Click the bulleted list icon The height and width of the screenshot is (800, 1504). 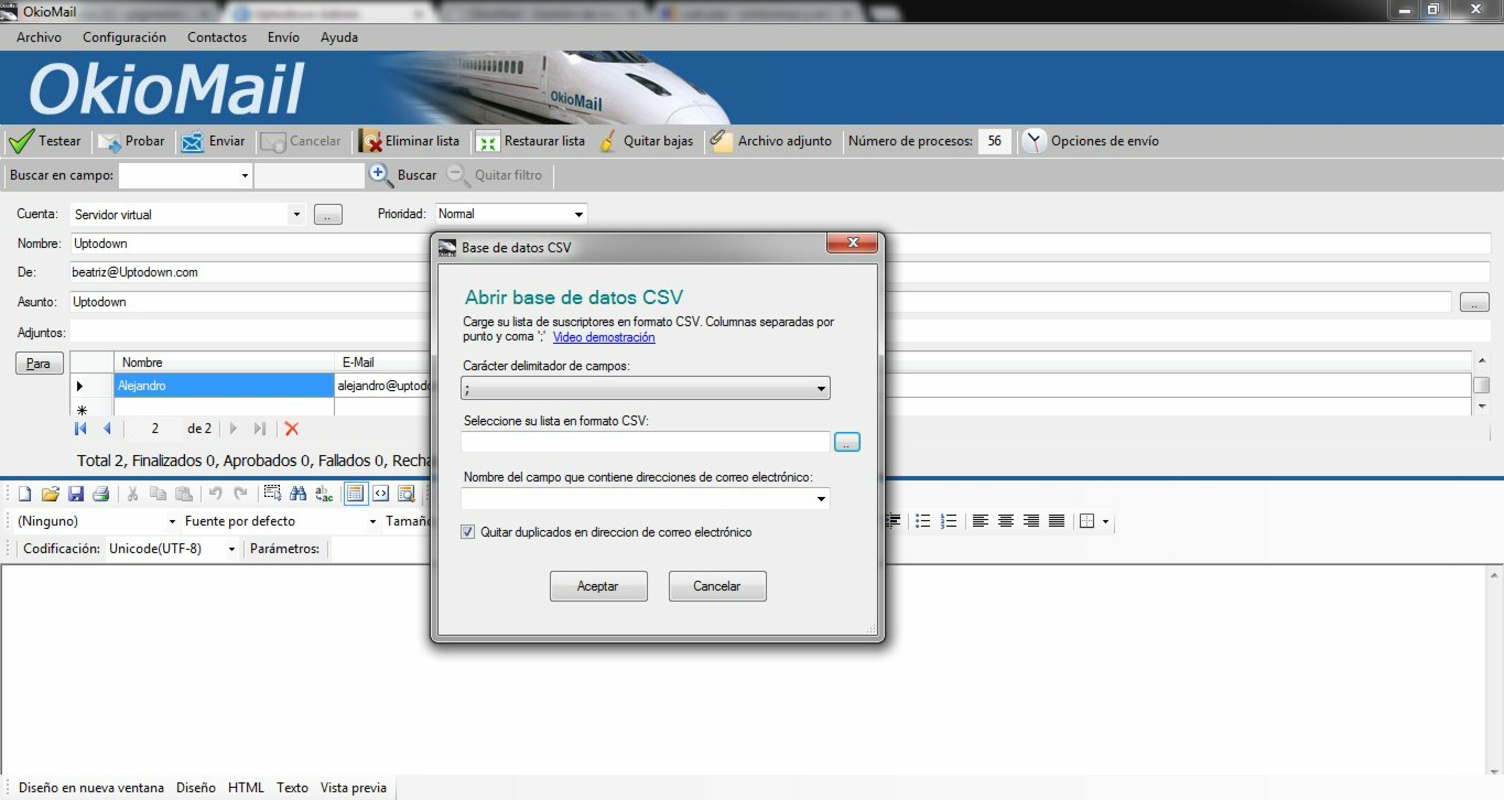click(x=923, y=521)
